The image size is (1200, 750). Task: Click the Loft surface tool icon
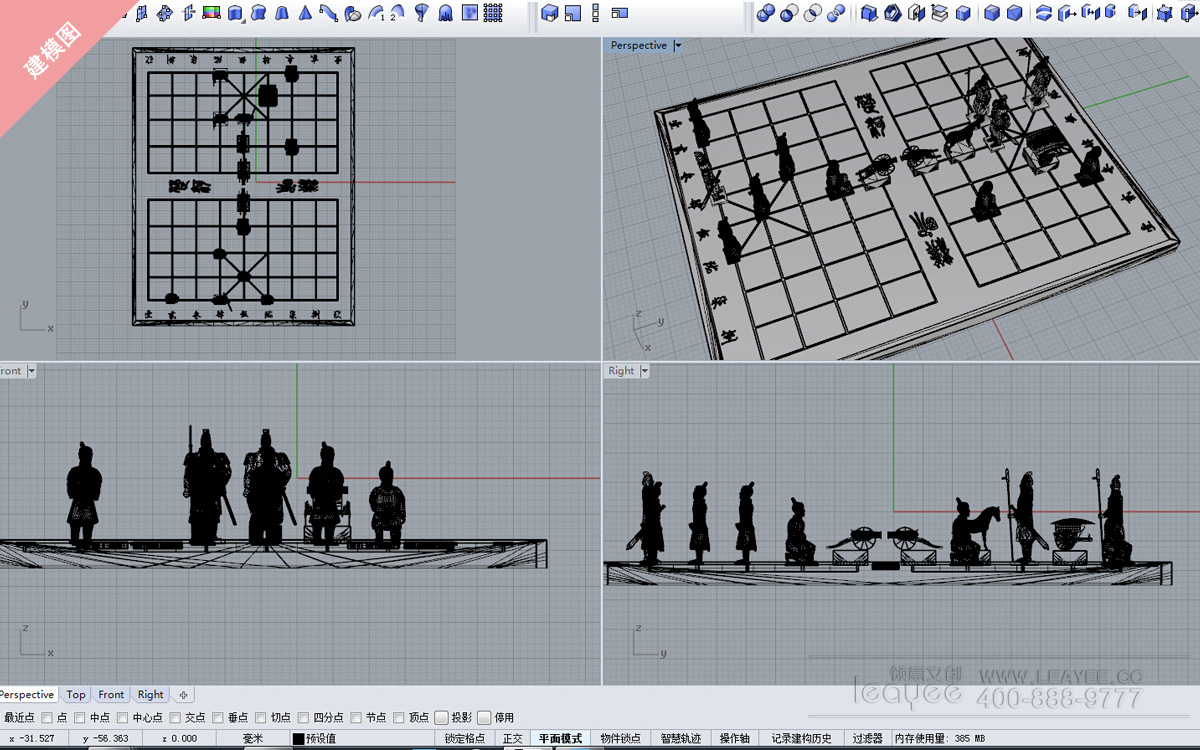[x=258, y=13]
